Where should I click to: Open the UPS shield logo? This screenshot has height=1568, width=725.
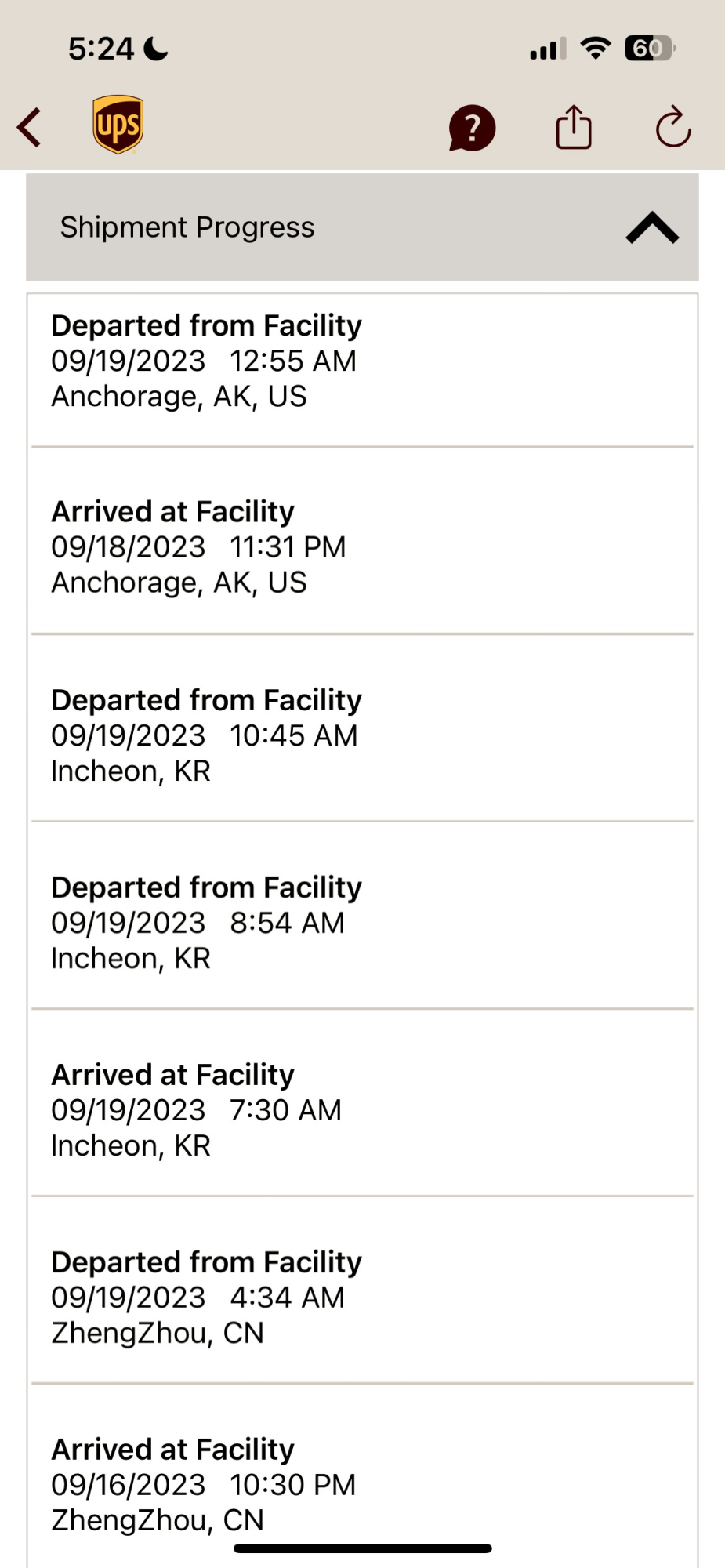pos(118,125)
